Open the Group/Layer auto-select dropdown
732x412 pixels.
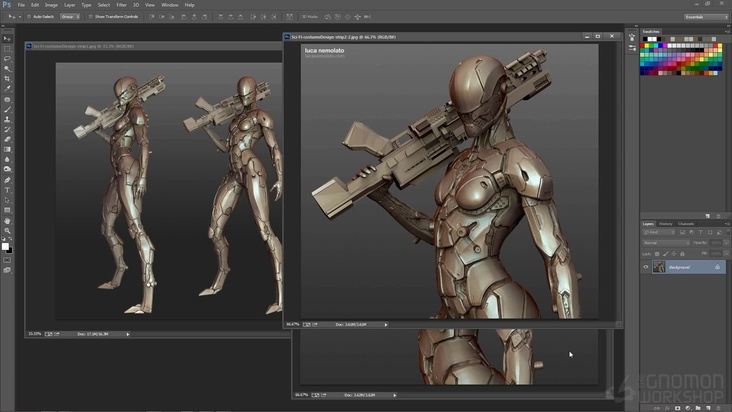pyautogui.click(x=70, y=17)
